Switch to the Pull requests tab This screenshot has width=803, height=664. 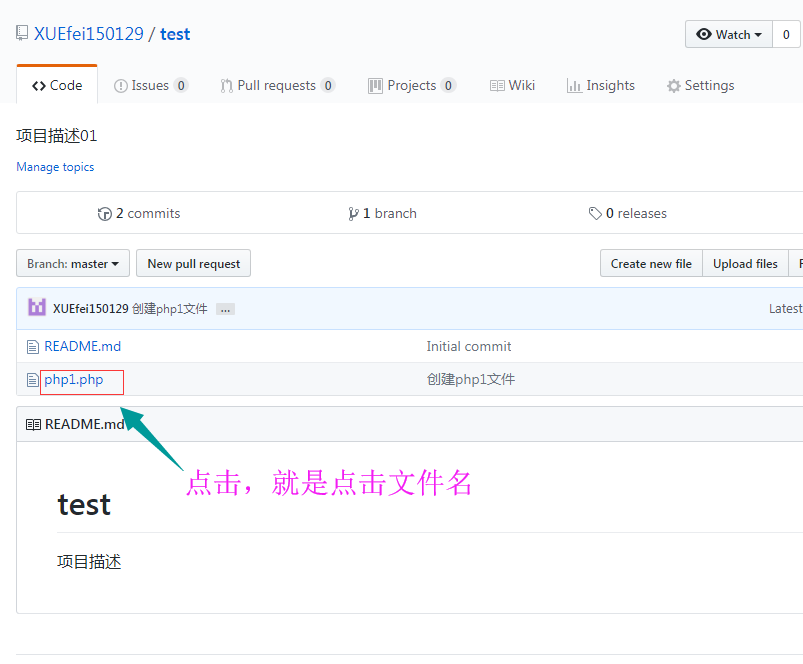pyautogui.click(x=277, y=85)
